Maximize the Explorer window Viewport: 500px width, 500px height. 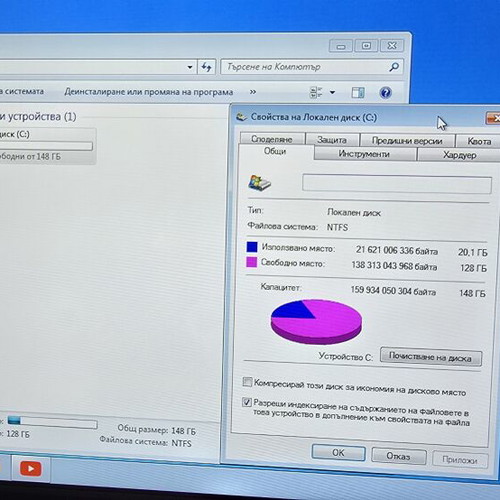click(366, 45)
